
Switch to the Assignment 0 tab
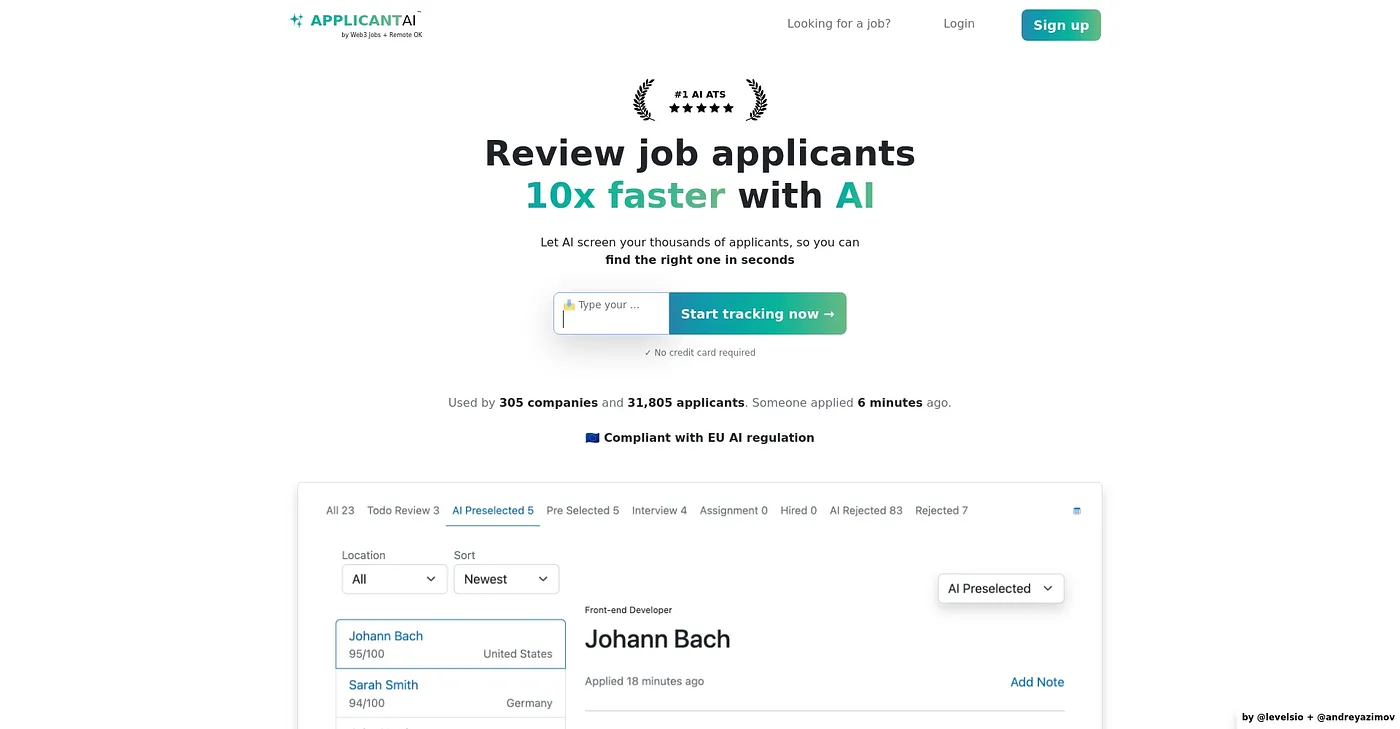[734, 510]
